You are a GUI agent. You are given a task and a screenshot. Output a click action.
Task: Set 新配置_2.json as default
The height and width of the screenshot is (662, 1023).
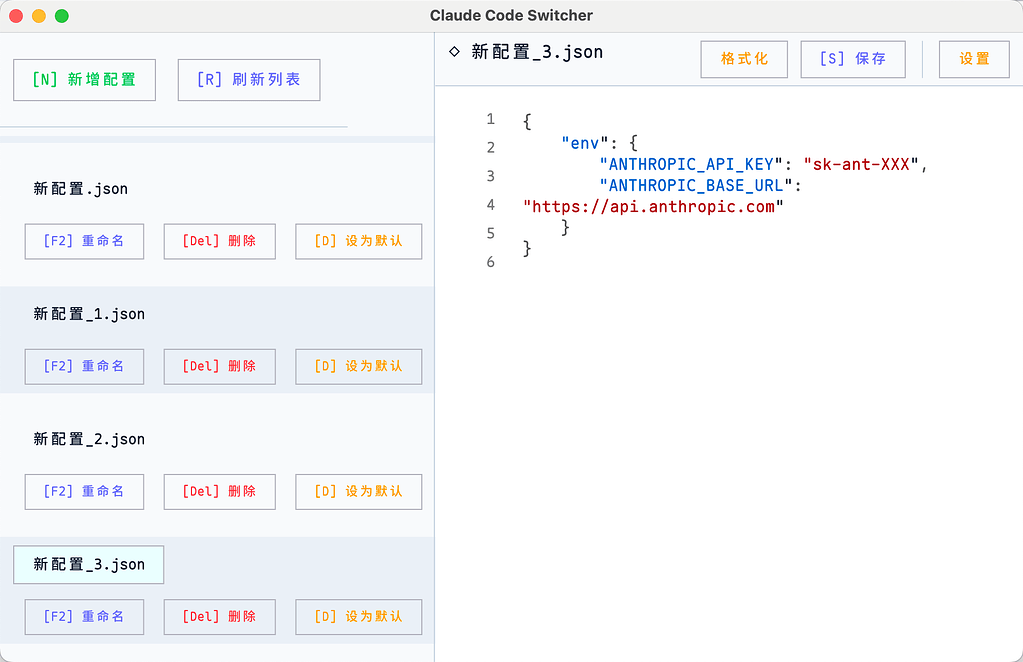(x=358, y=492)
